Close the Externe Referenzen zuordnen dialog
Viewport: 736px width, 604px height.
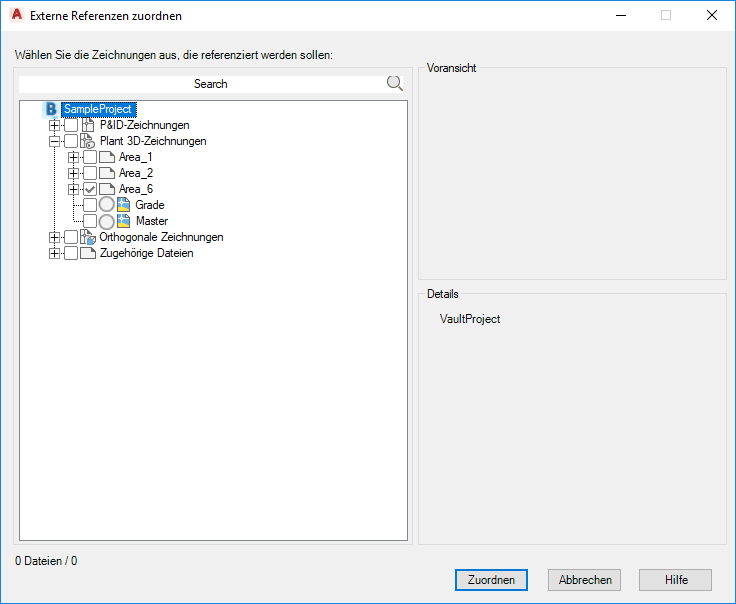[712, 15]
